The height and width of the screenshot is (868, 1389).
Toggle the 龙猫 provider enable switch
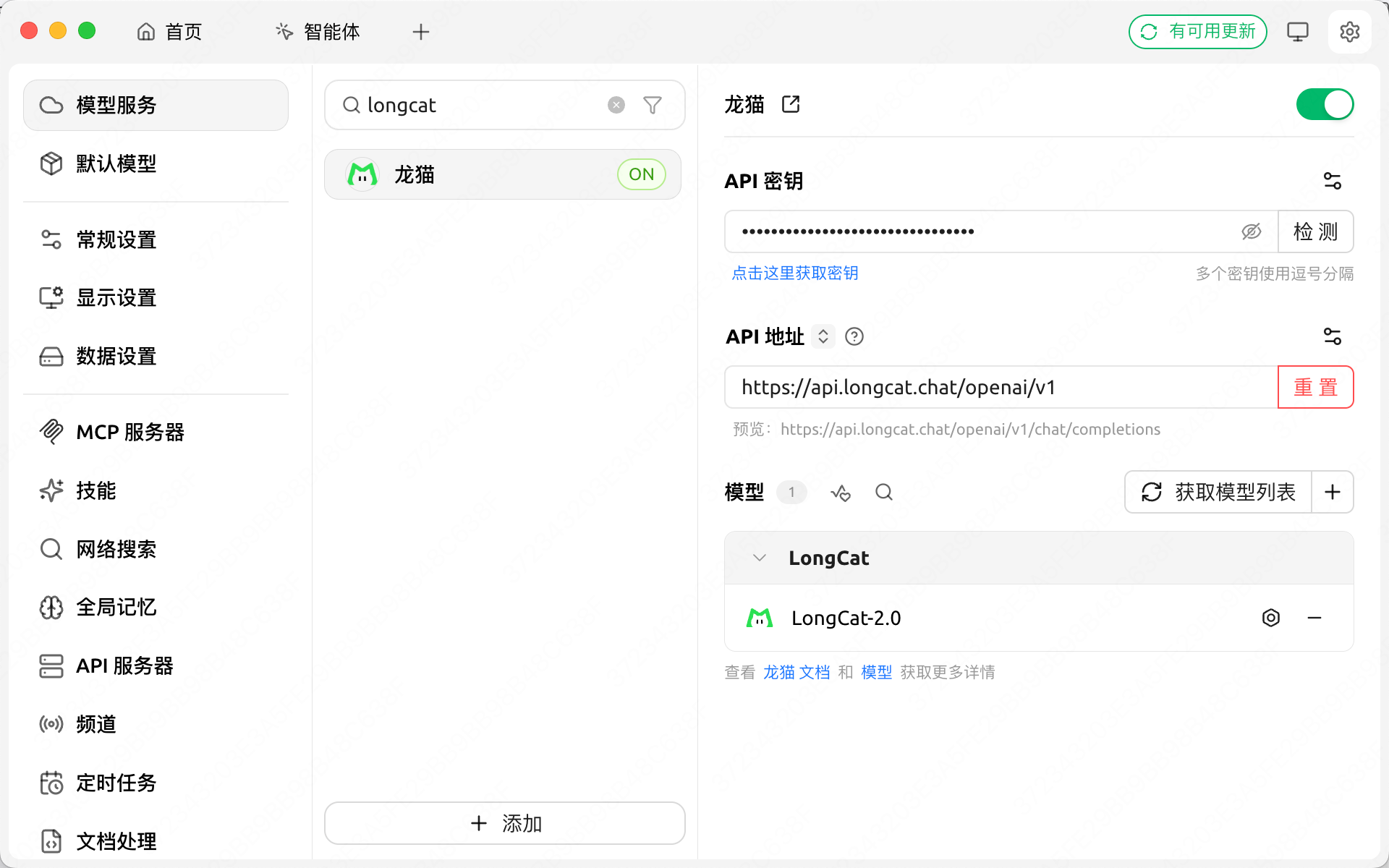pos(1325,104)
